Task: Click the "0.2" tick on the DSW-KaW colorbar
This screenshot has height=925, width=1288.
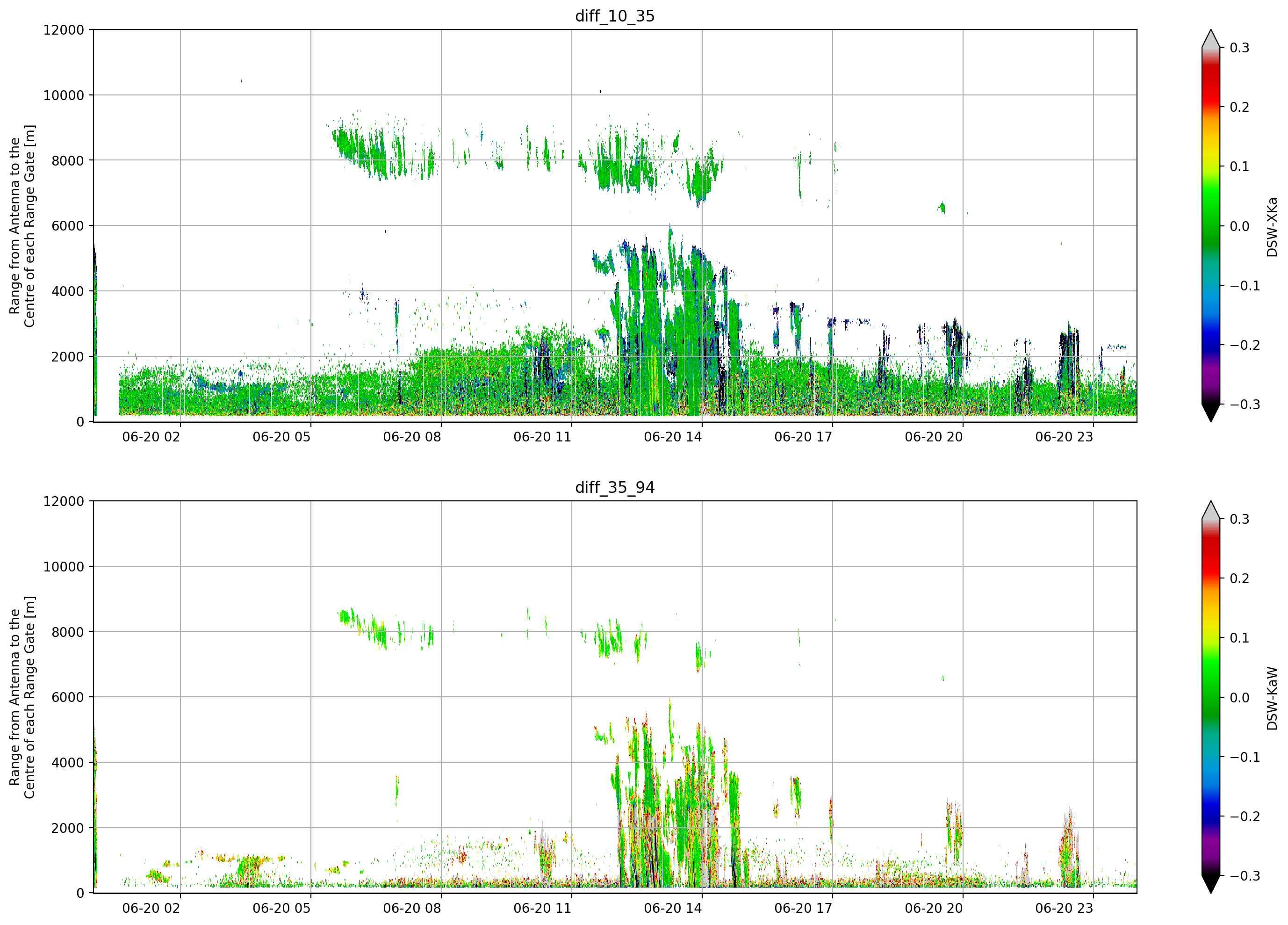Action: click(1239, 579)
